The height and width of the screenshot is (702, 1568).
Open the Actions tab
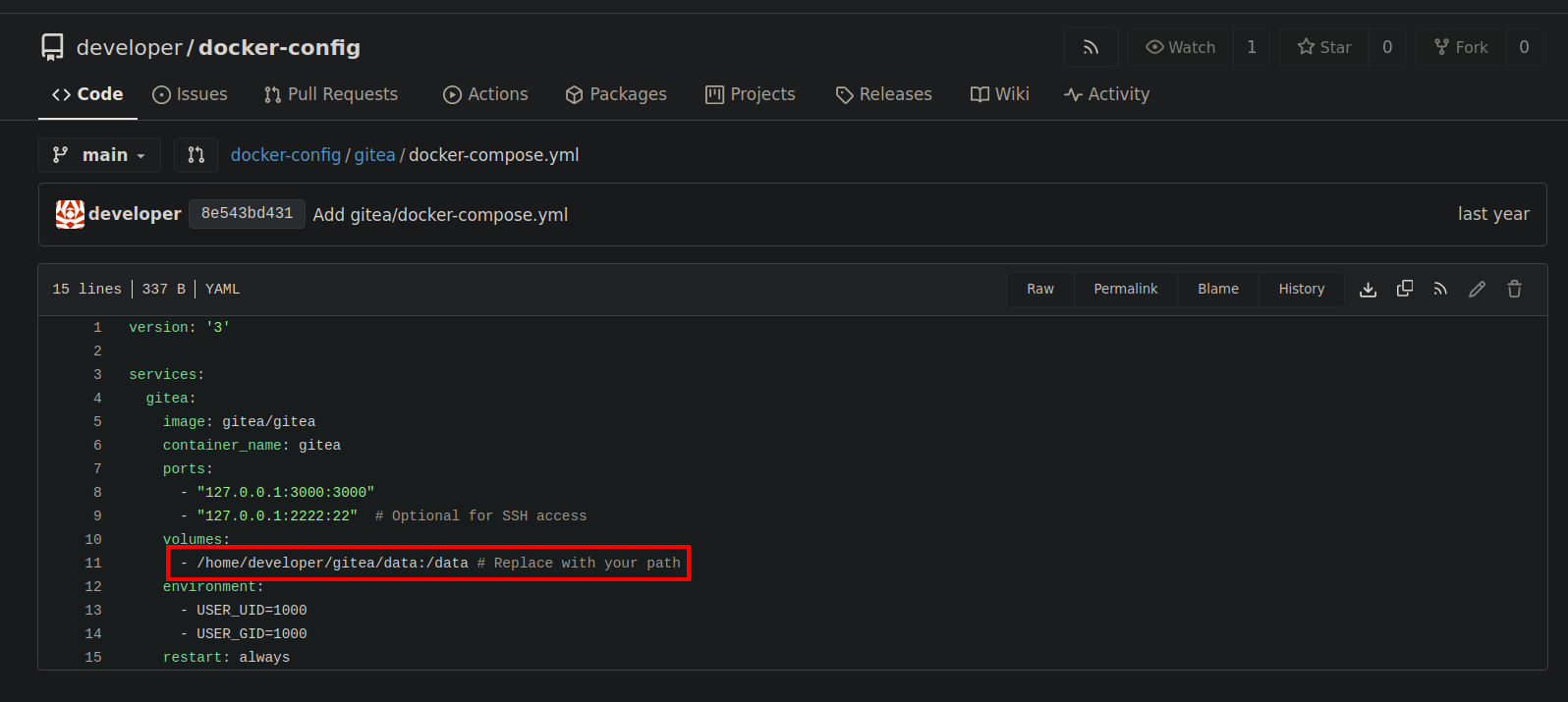485,94
